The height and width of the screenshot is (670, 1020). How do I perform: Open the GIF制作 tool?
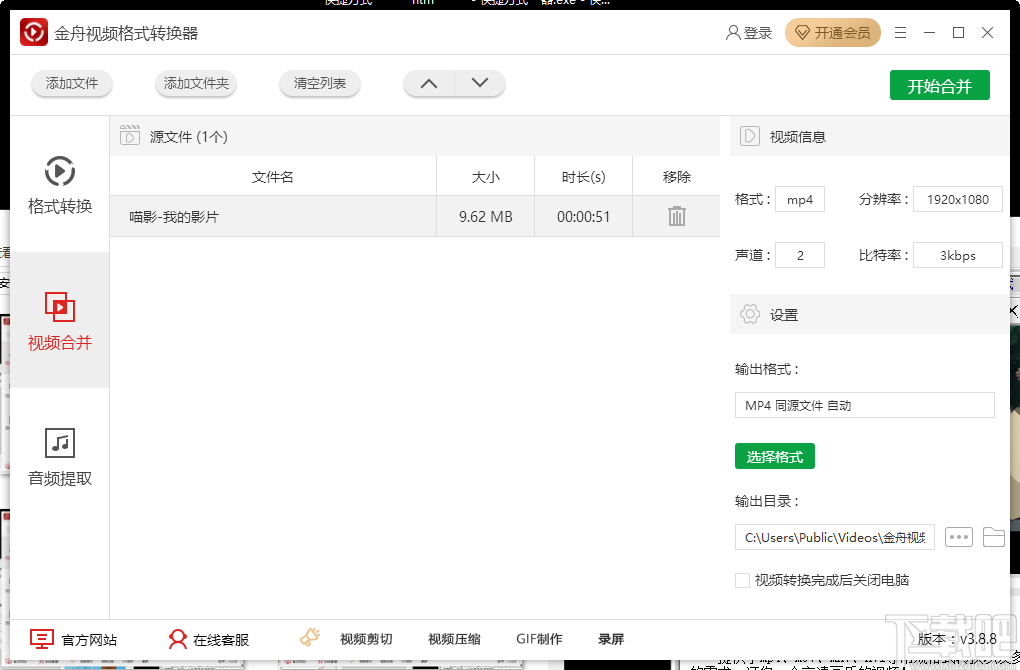540,638
